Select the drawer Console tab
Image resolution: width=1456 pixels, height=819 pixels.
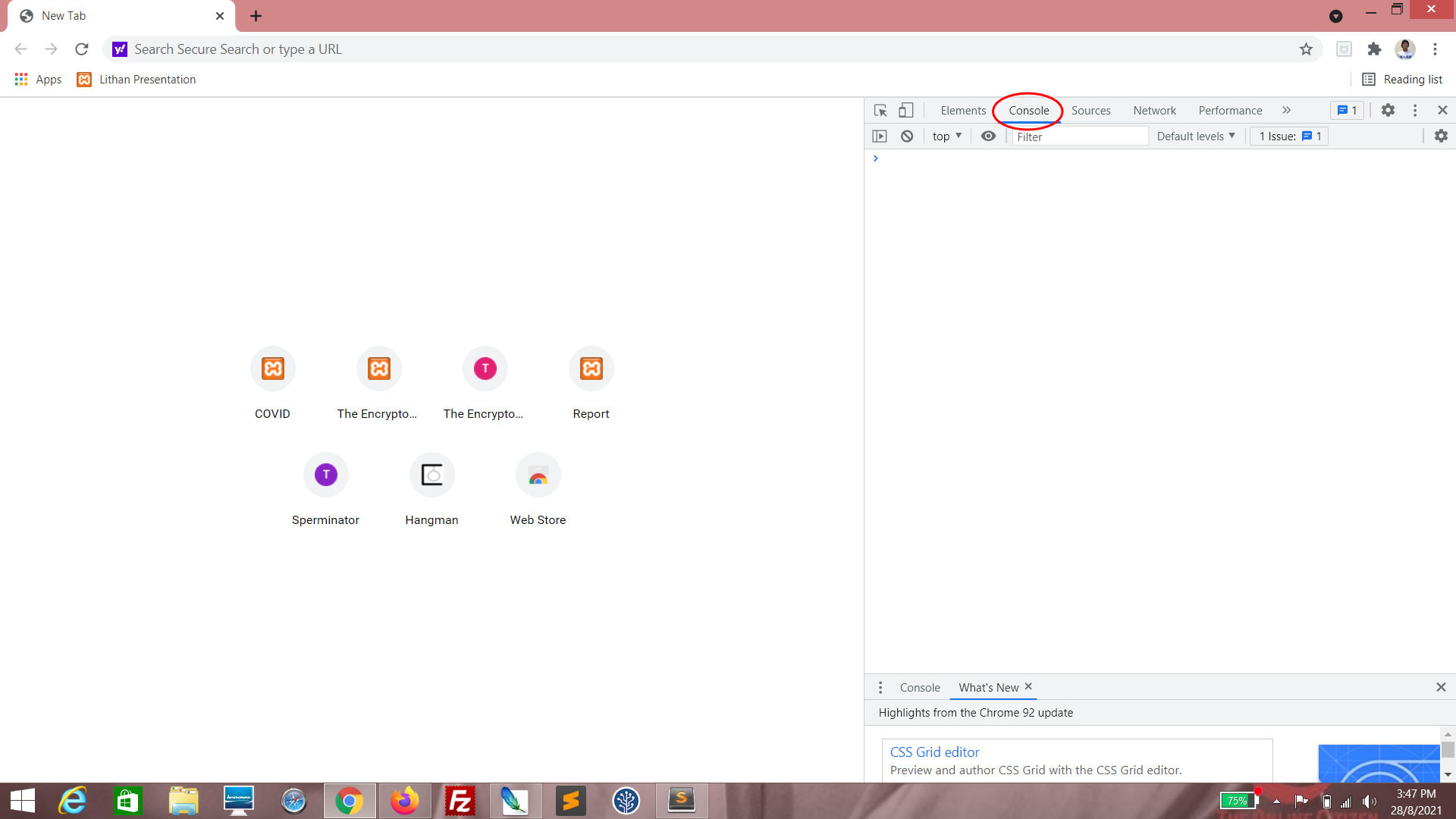(920, 687)
